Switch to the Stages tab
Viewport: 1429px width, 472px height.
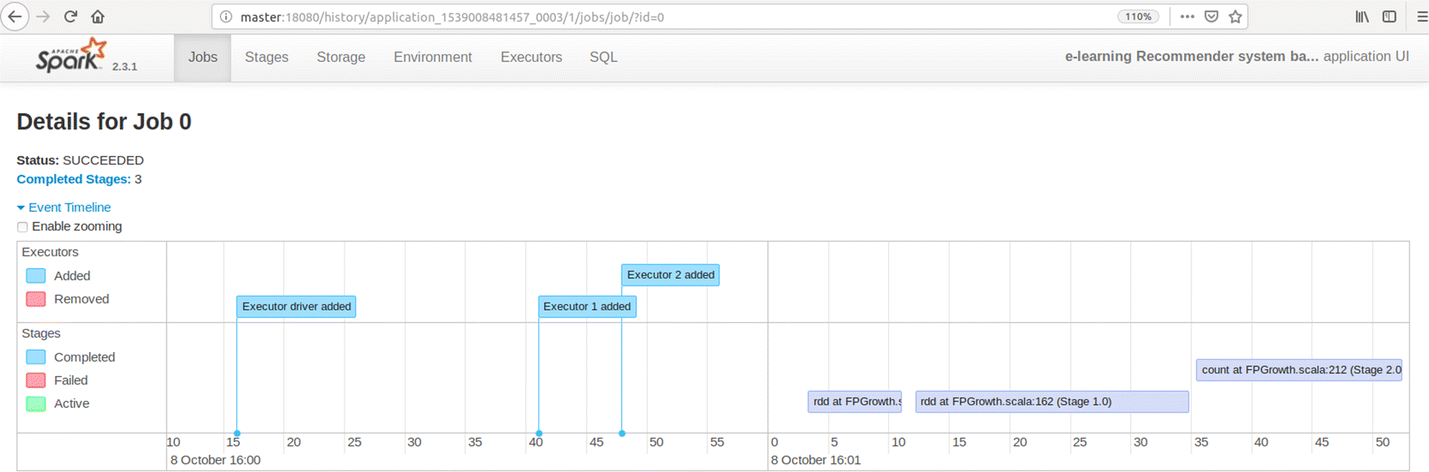click(x=266, y=57)
